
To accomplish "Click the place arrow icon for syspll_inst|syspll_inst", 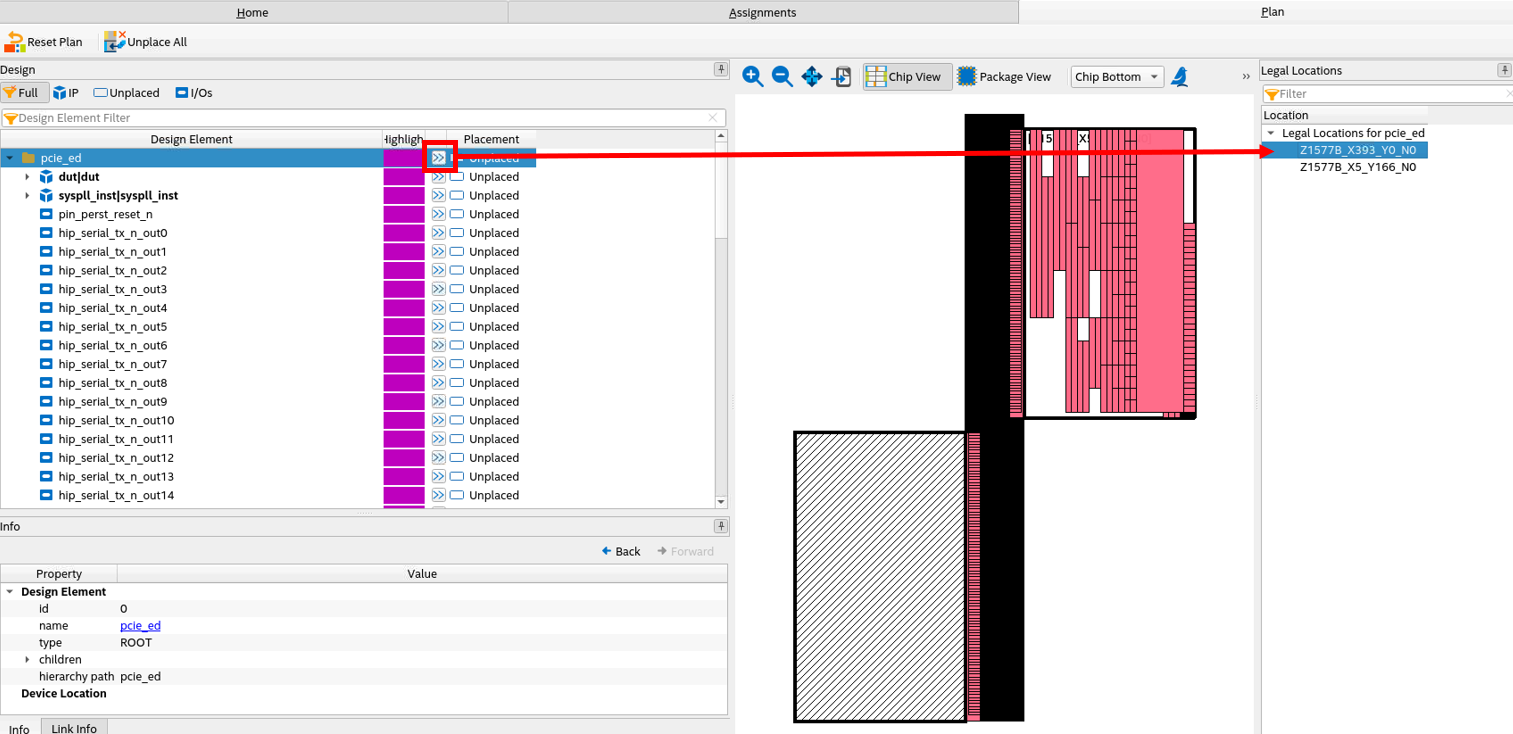I will coord(438,196).
